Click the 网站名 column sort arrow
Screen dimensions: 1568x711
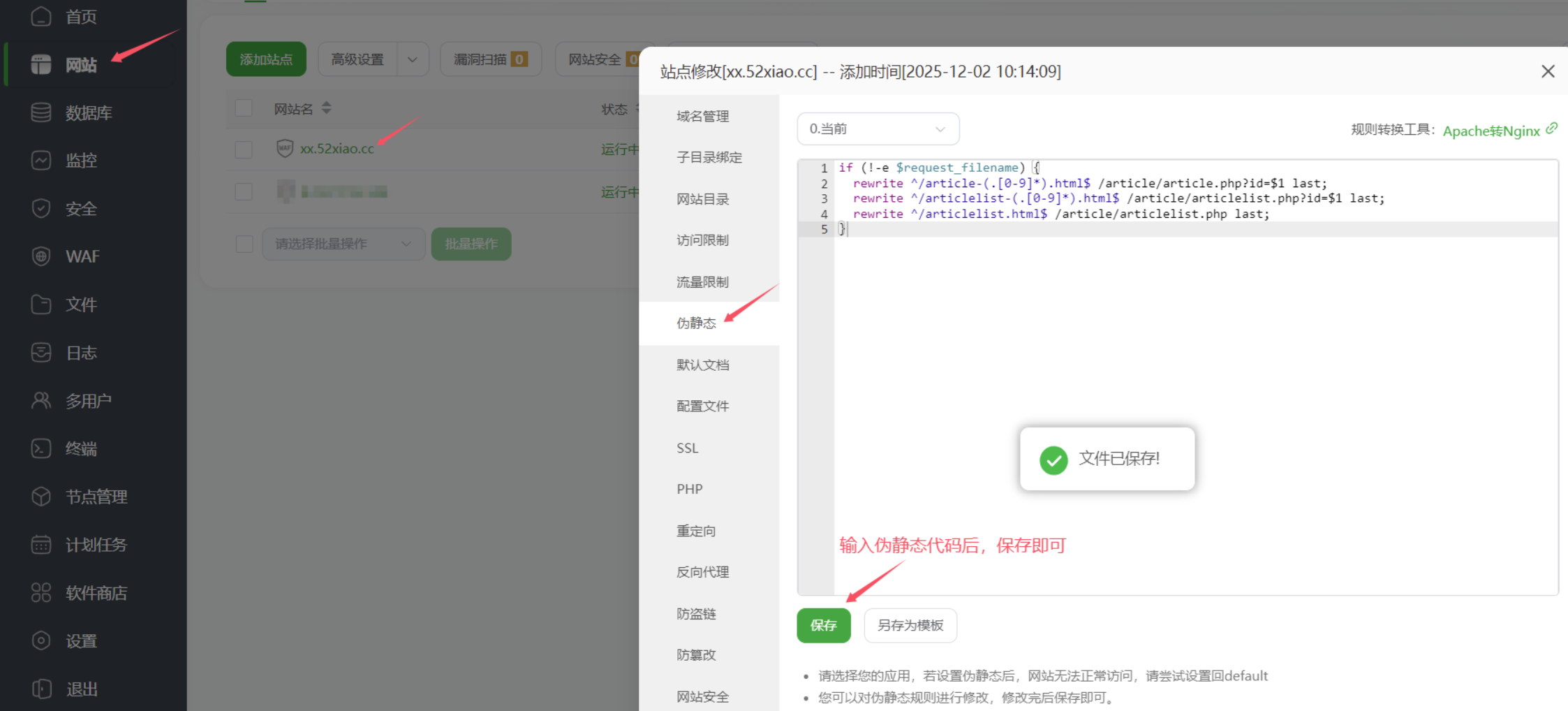click(326, 108)
